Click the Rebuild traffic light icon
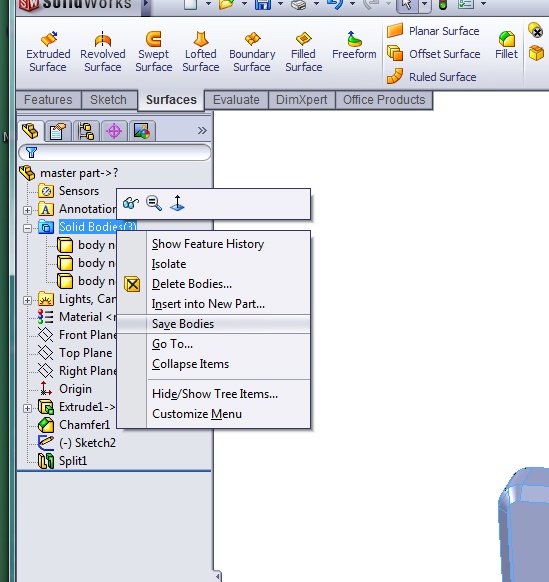 pyautogui.click(x=443, y=4)
